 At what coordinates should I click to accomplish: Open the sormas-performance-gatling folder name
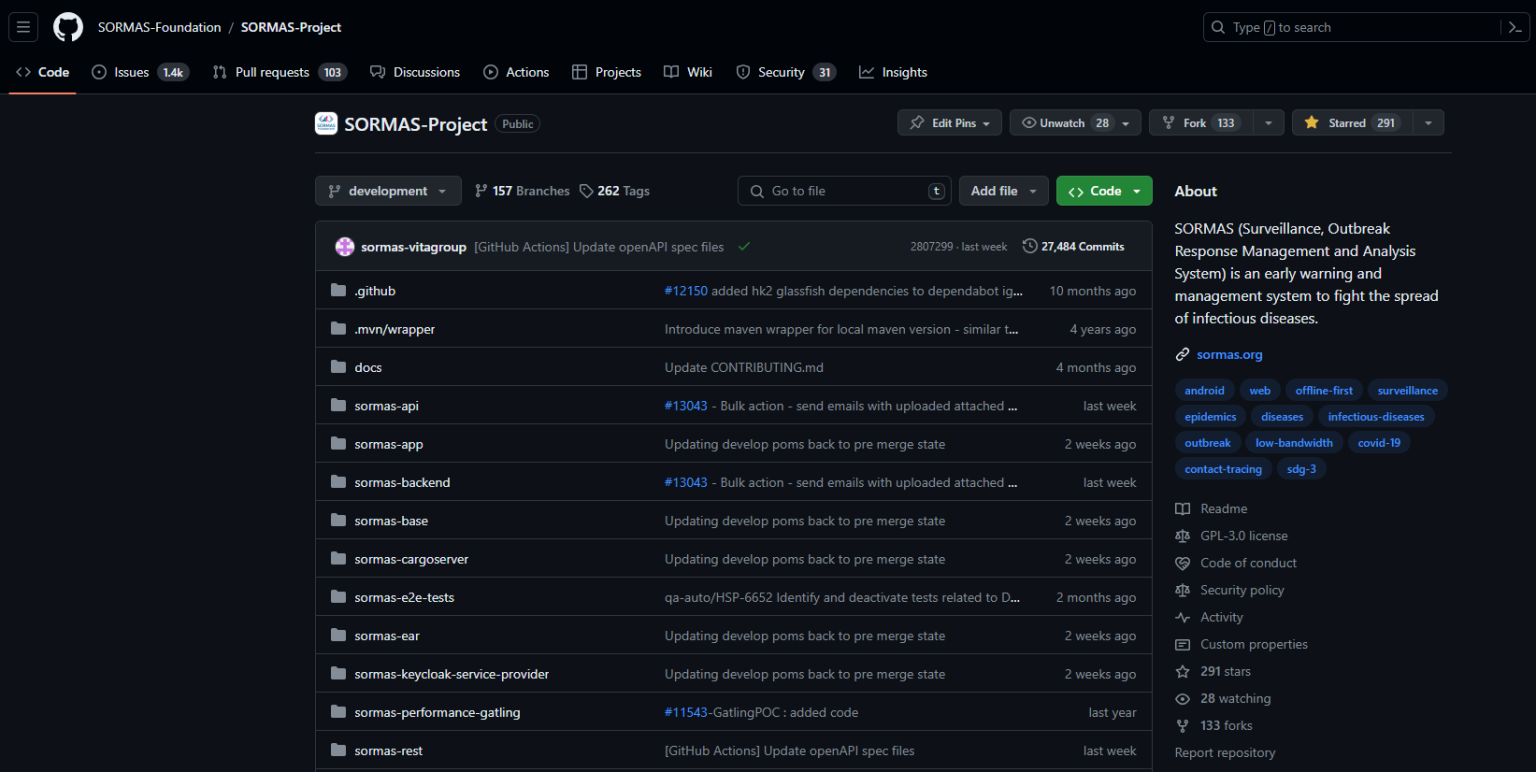tap(437, 712)
